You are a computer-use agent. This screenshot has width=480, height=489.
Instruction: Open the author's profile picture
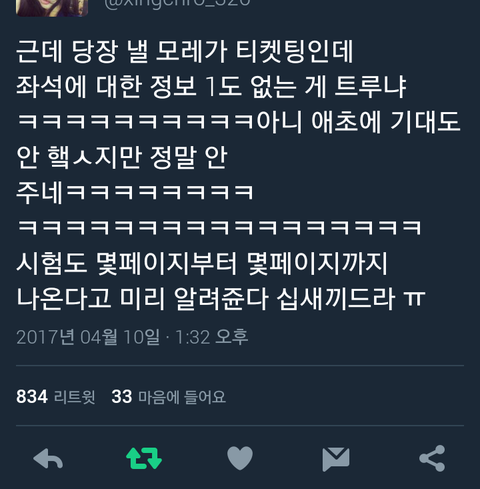point(52,8)
